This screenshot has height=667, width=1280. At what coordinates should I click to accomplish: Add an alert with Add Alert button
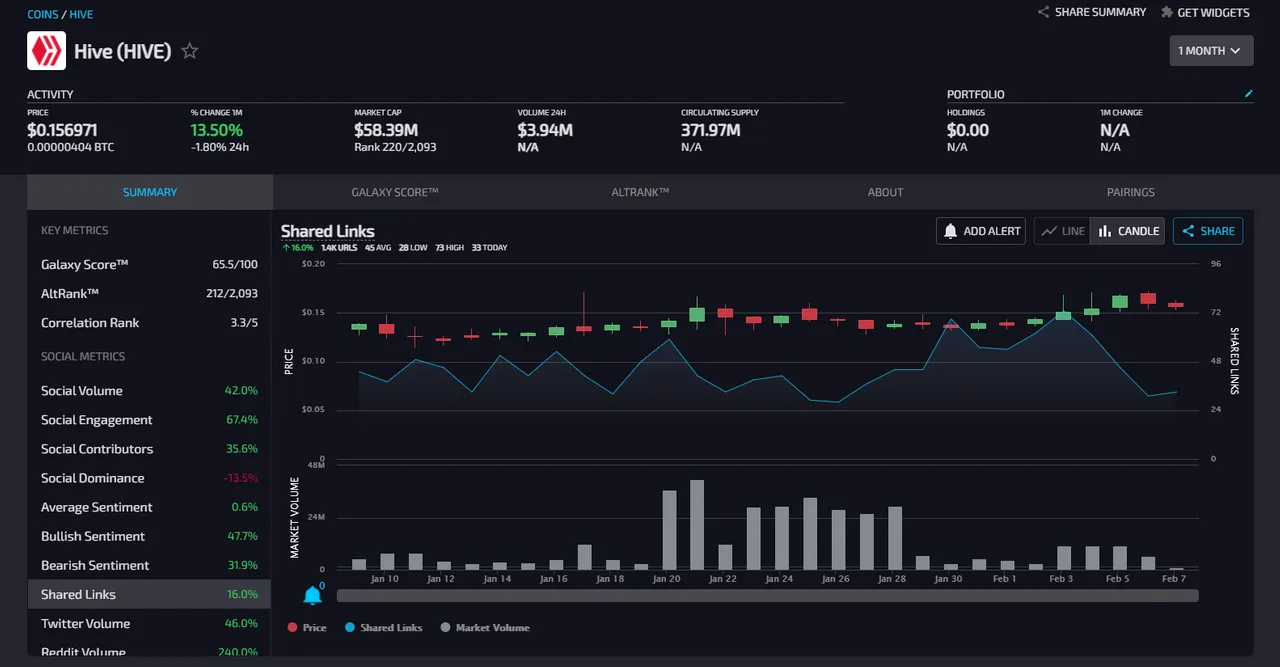pyautogui.click(x=981, y=231)
